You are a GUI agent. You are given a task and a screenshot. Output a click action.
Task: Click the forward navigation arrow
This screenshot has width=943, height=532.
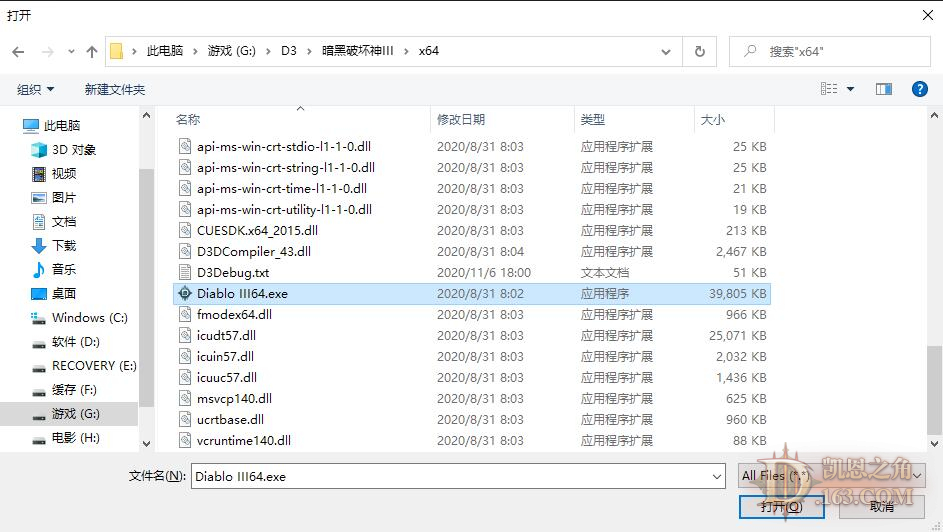(48, 52)
